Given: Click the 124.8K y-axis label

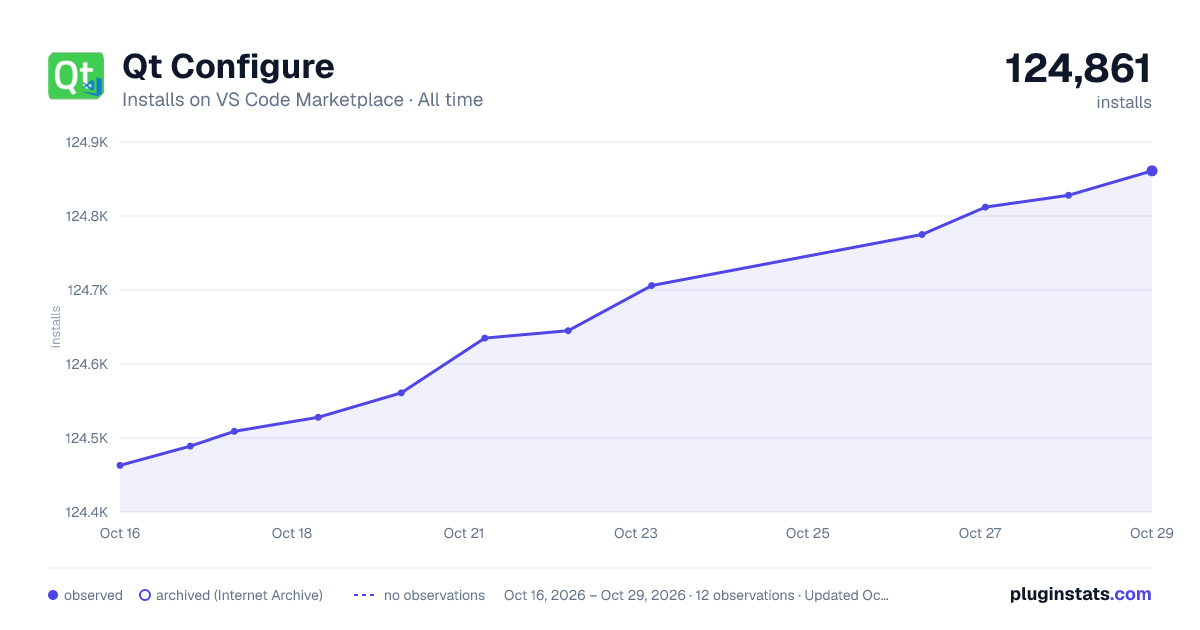Looking at the screenshot, I should pos(86,216).
